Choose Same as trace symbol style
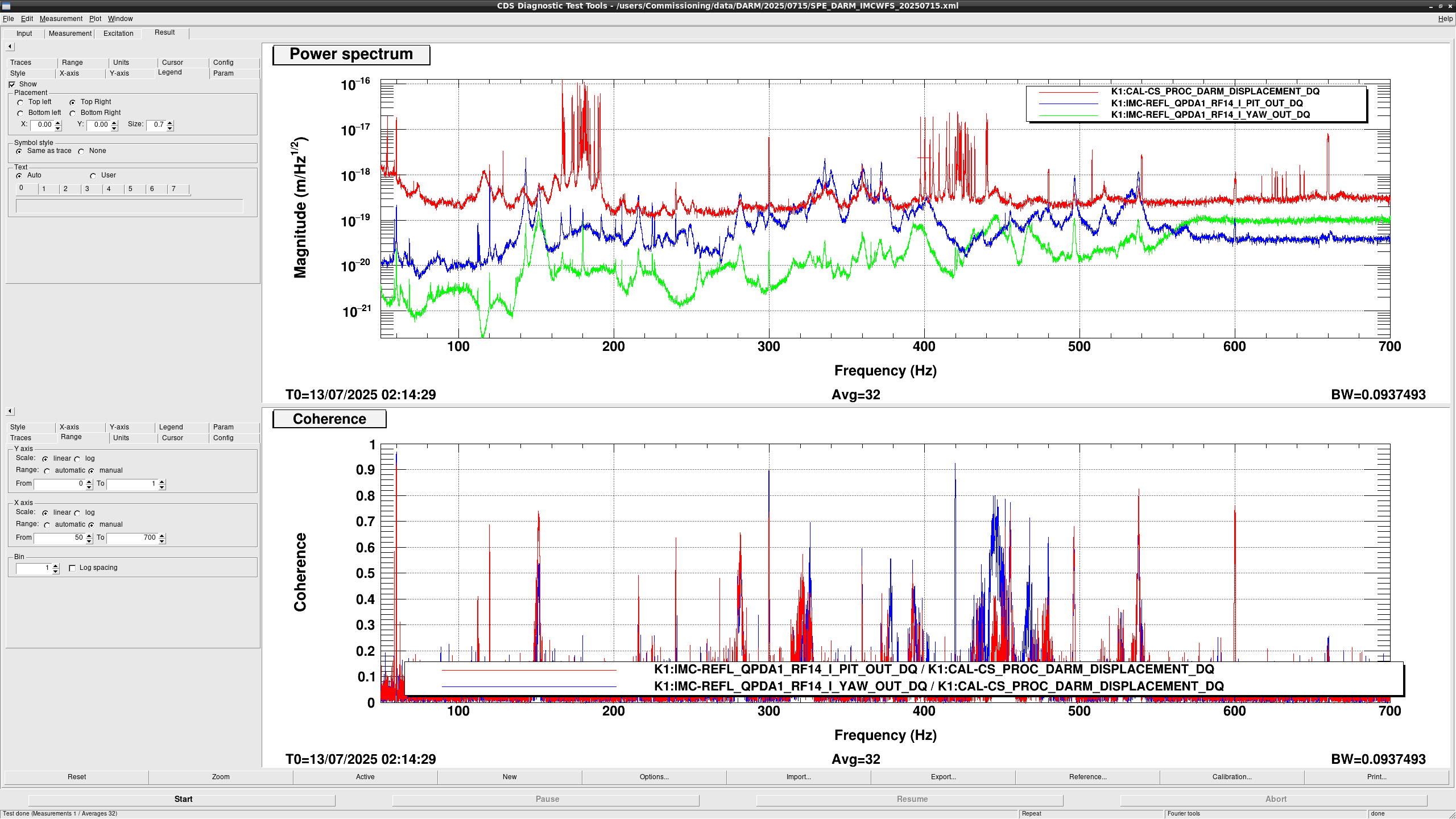Screen dimensions: 1456x819 coord(19,151)
